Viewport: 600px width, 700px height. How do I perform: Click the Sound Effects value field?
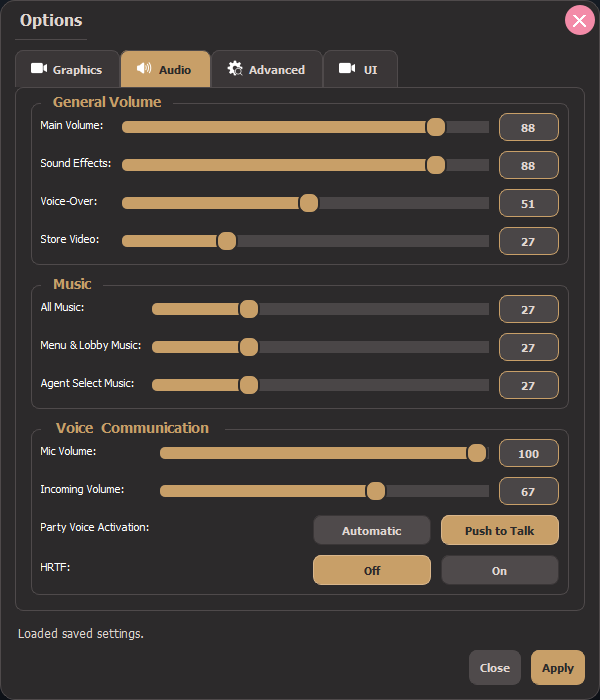click(x=529, y=165)
